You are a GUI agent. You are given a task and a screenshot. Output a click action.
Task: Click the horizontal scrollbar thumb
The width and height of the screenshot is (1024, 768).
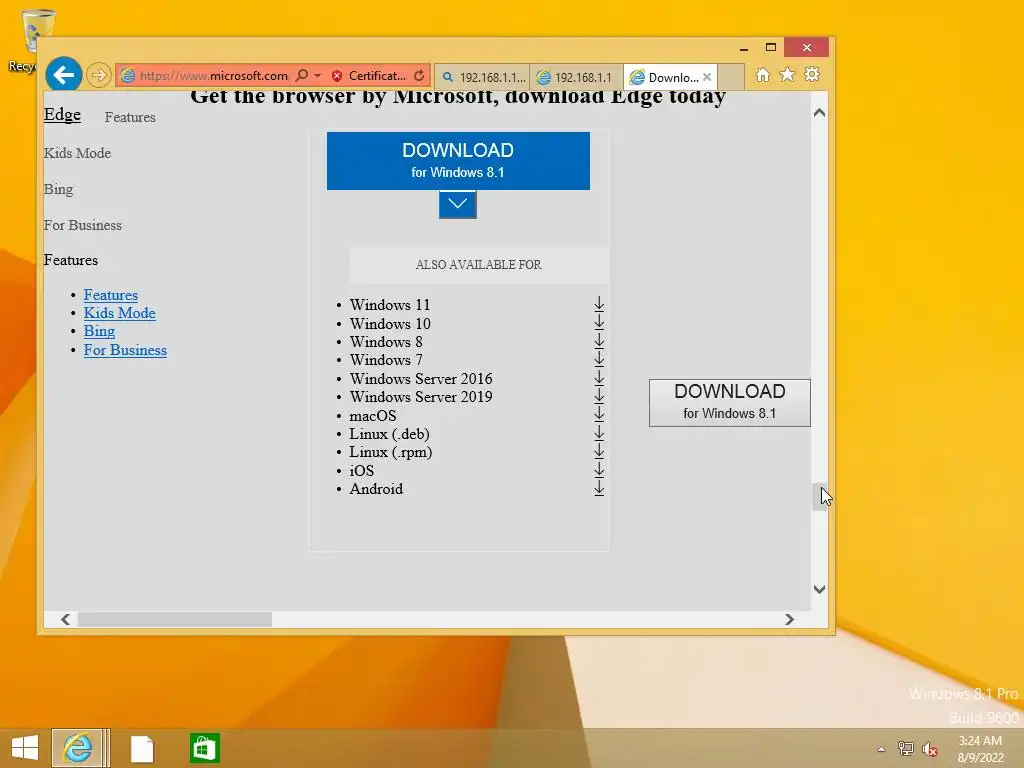(x=175, y=619)
